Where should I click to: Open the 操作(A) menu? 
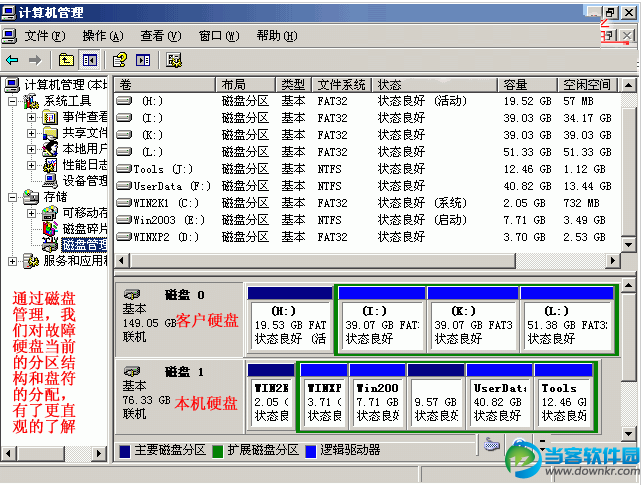click(103, 36)
